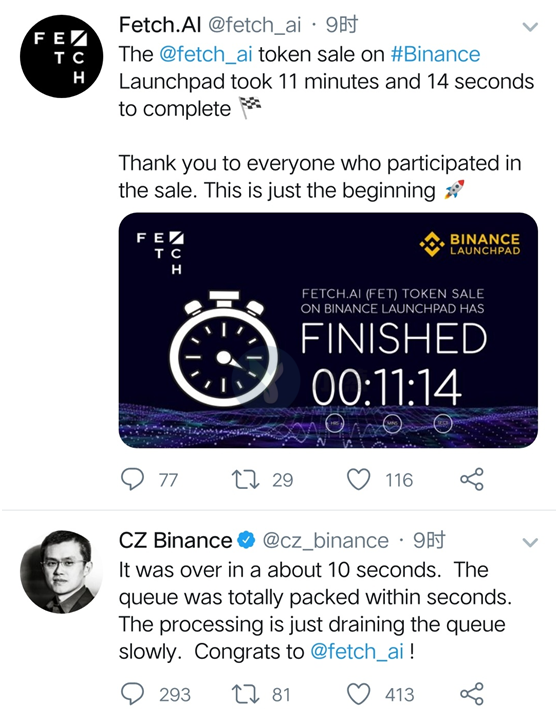Open CZ Binance's profile photo
This screenshot has height=723, width=558.
tap(61, 572)
